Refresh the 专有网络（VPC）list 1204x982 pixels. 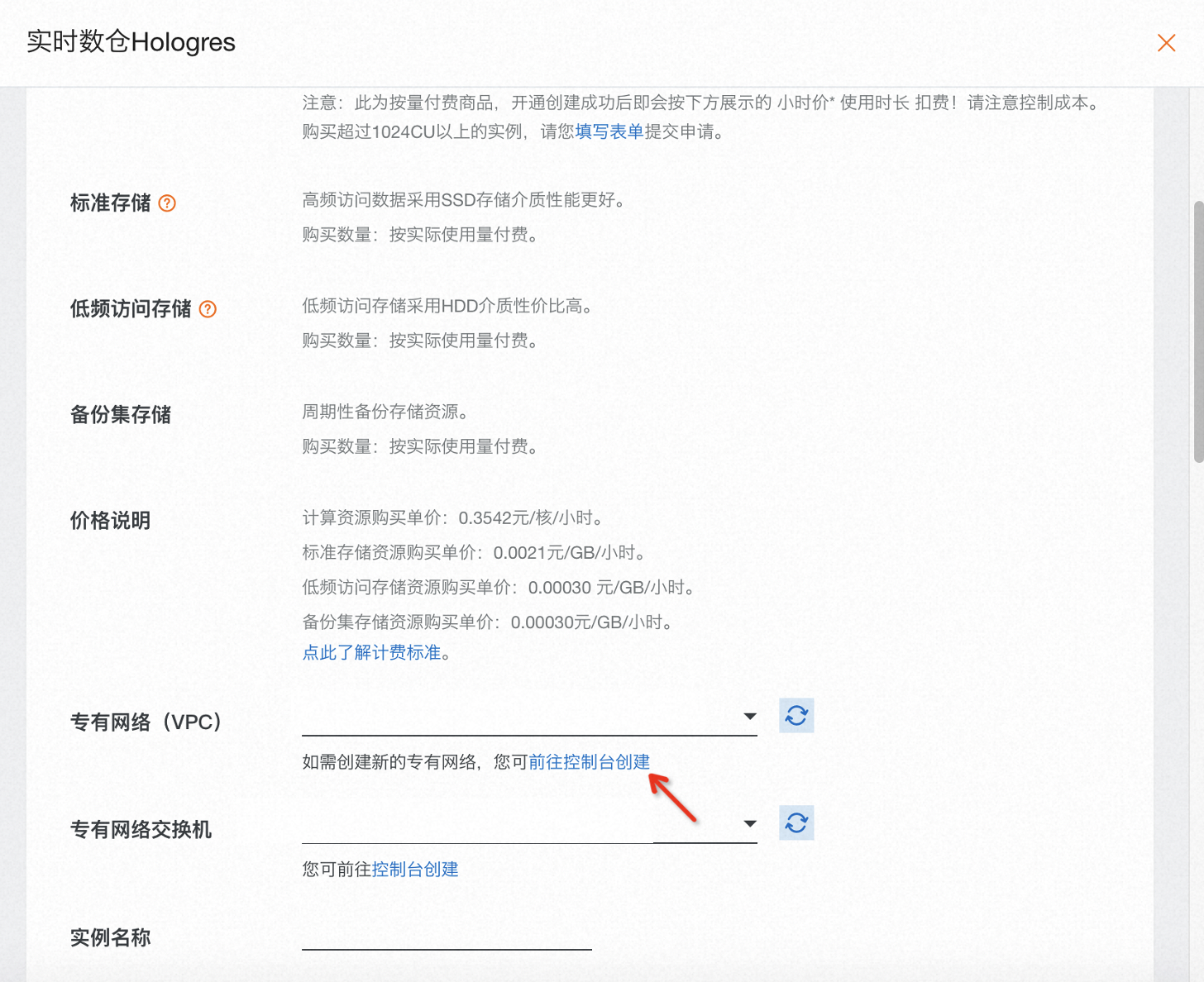click(796, 716)
